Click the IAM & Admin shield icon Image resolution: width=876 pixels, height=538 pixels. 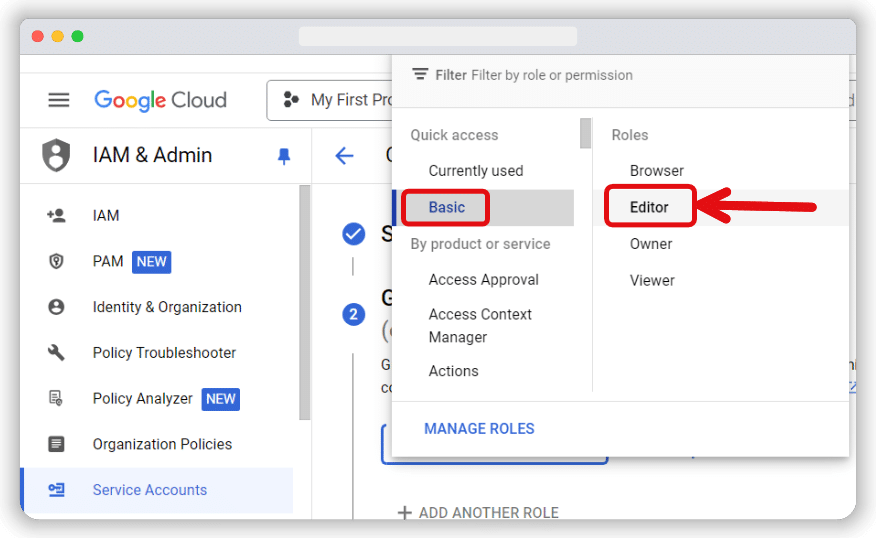[56, 155]
